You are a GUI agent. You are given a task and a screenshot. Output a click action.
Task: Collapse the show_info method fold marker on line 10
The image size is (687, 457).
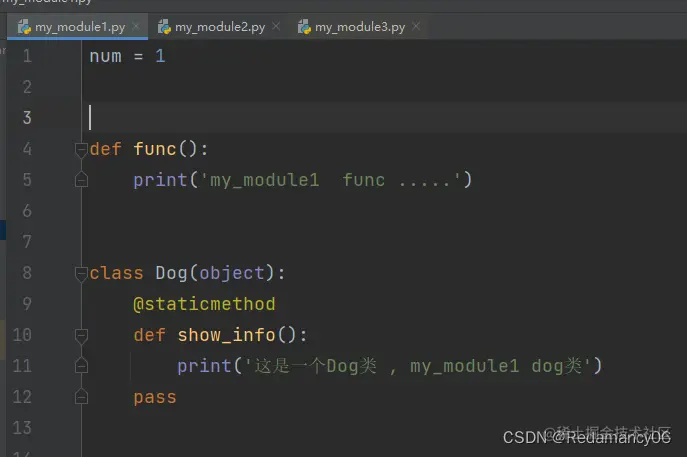tap(81, 336)
